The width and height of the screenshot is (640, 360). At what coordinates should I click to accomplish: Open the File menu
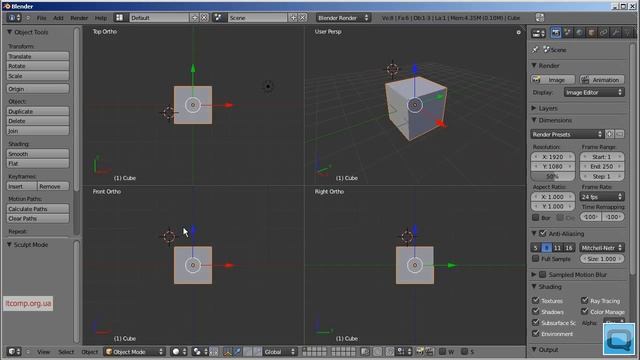tap(42, 18)
